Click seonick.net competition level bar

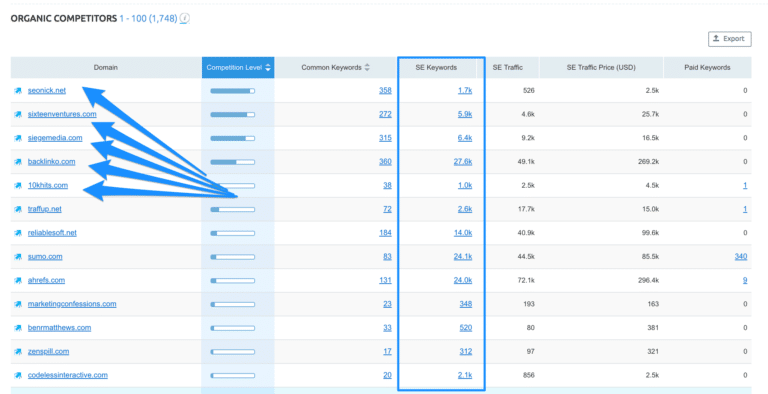[233, 91]
